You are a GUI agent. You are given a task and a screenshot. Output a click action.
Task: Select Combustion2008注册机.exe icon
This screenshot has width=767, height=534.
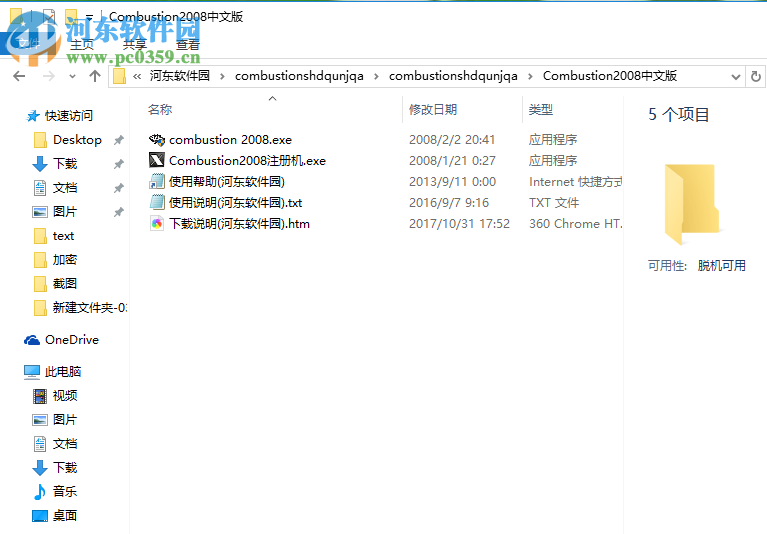click(157, 160)
